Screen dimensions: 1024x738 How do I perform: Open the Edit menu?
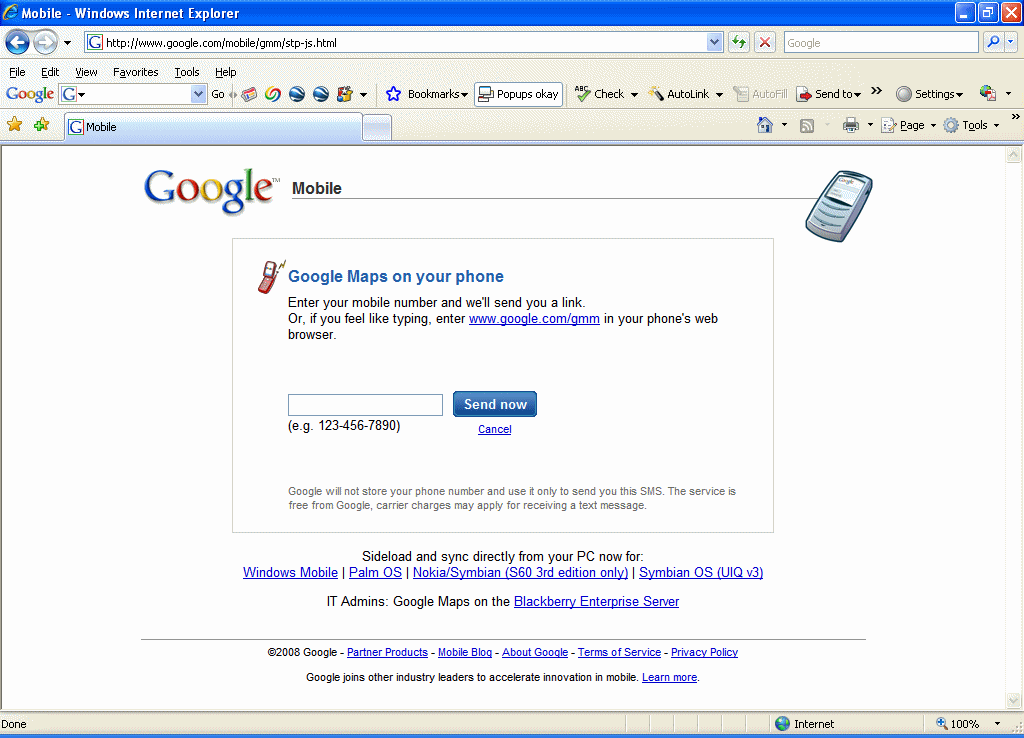tap(50, 72)
